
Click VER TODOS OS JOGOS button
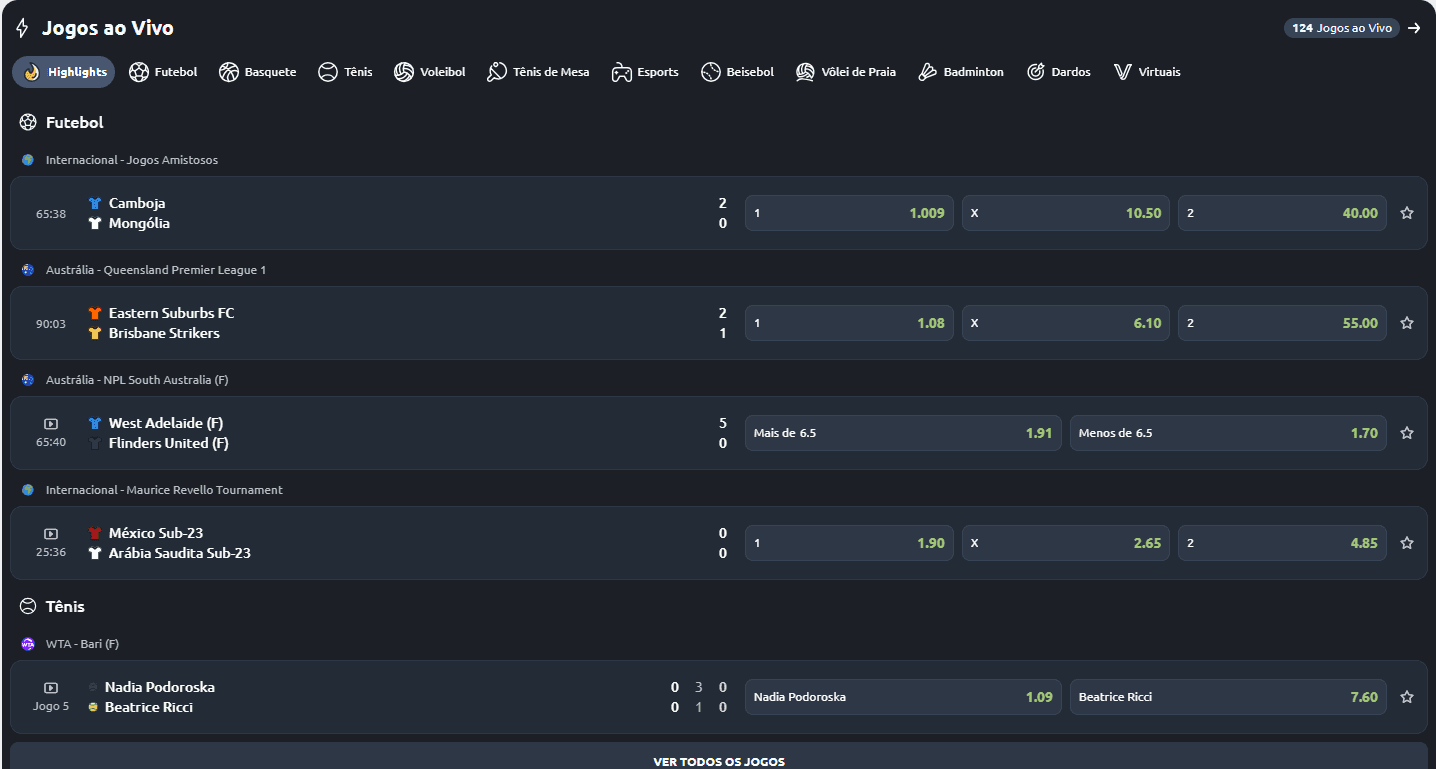[x=719, y=761]
